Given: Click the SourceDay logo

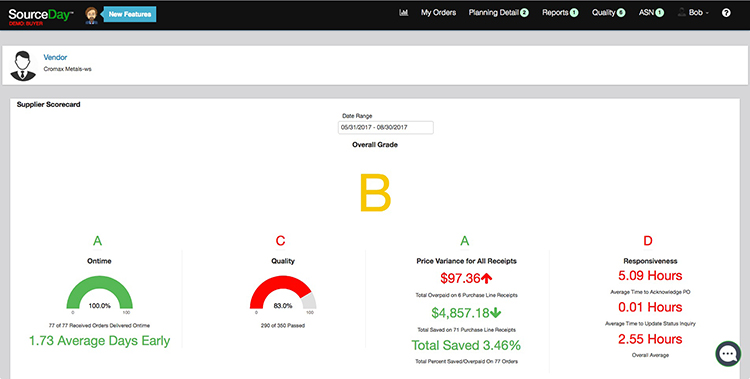Looking at the screenshot, I should 41,16.
